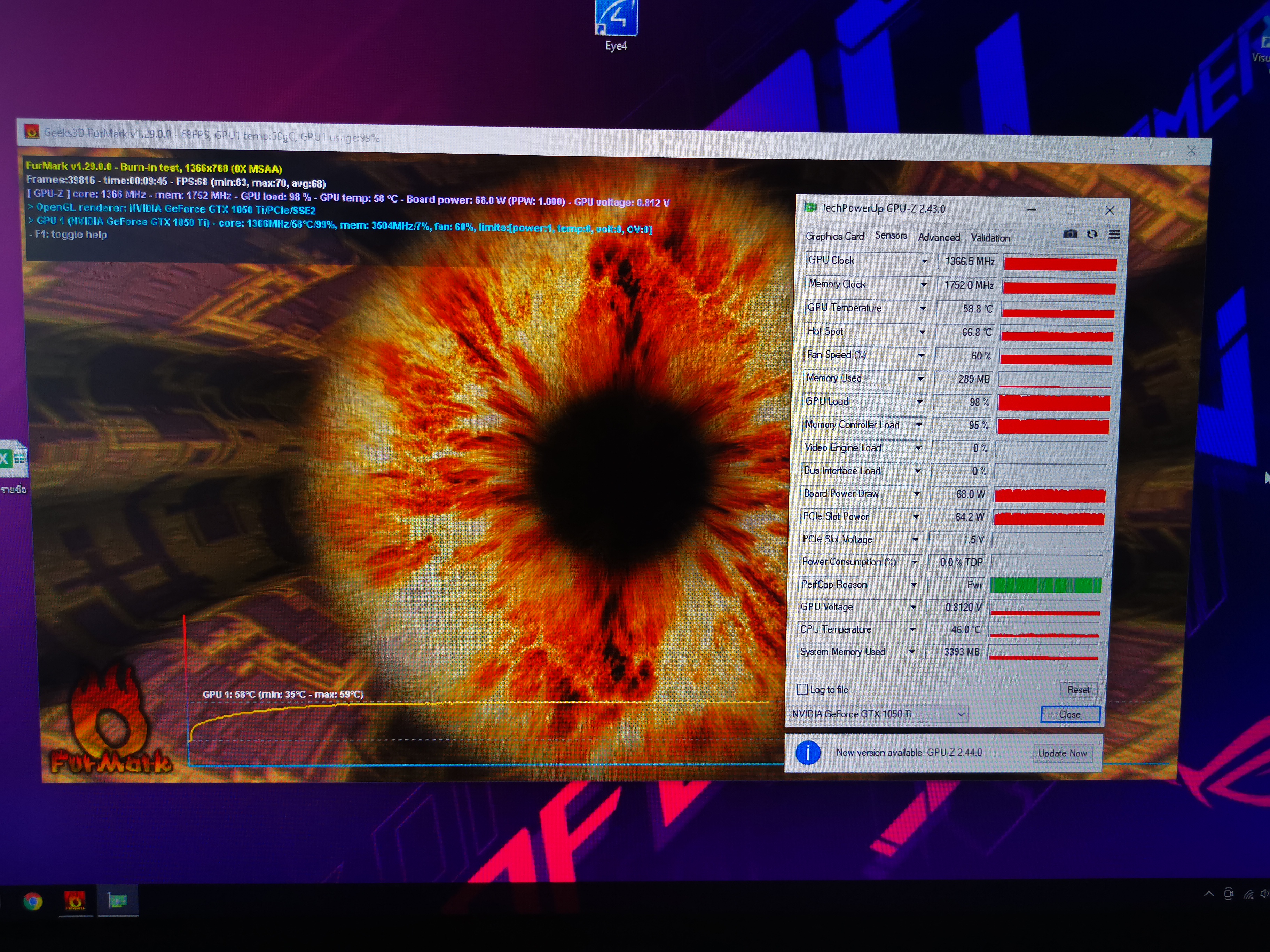Screen dimensions: 1270x952
Task: Switch to the Graphics Card tab
Action: point(834,236)
